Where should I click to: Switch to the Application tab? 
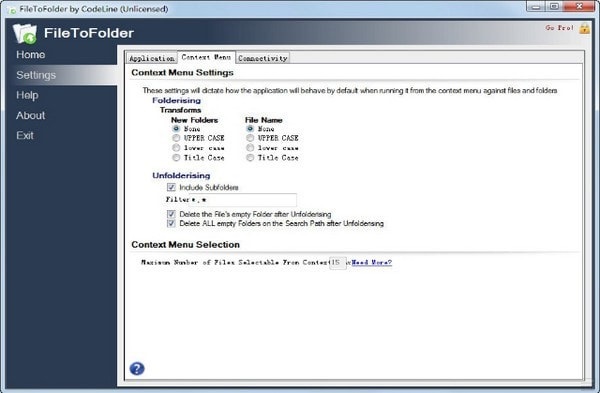[x=152, y=58]
